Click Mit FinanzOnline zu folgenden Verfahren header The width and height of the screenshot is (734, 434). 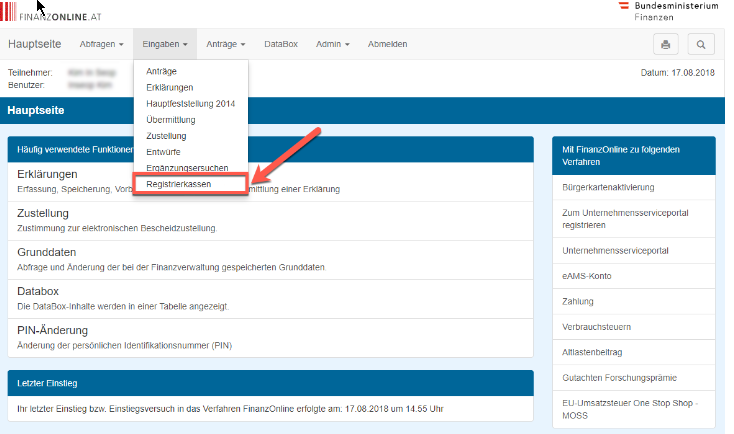[x=634, y=155]
